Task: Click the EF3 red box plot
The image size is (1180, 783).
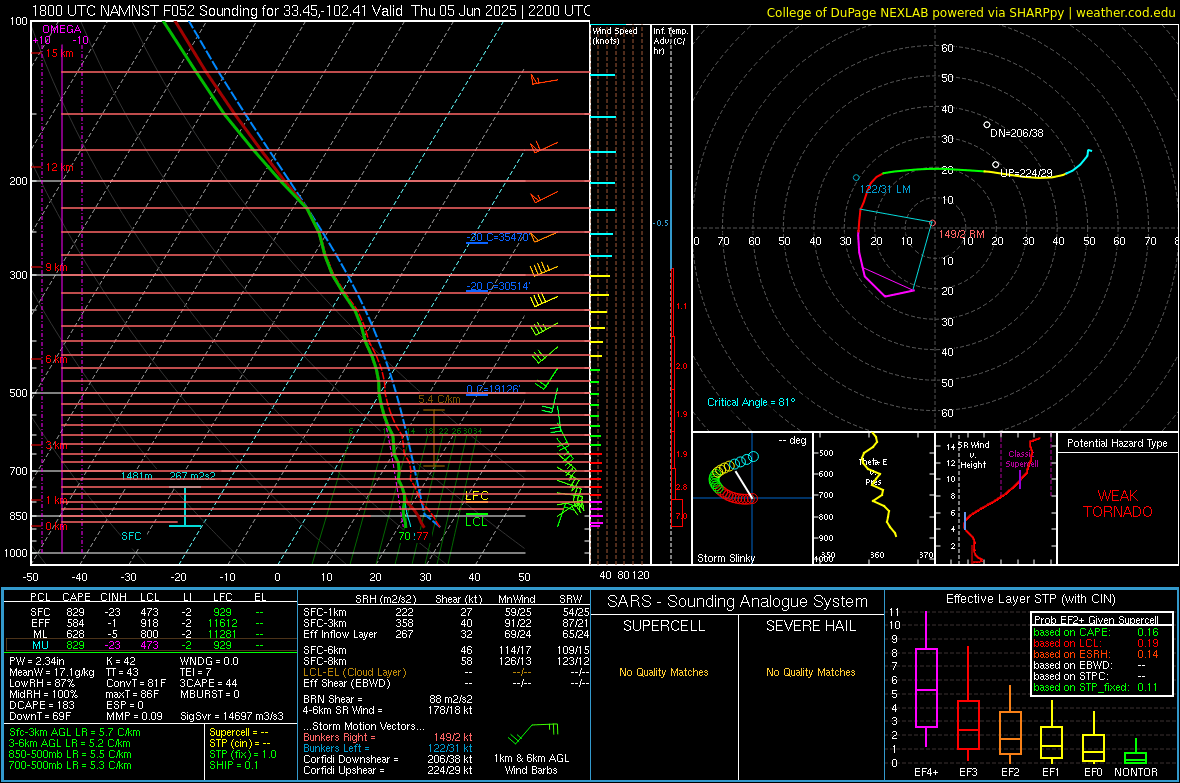Action: 968,725
